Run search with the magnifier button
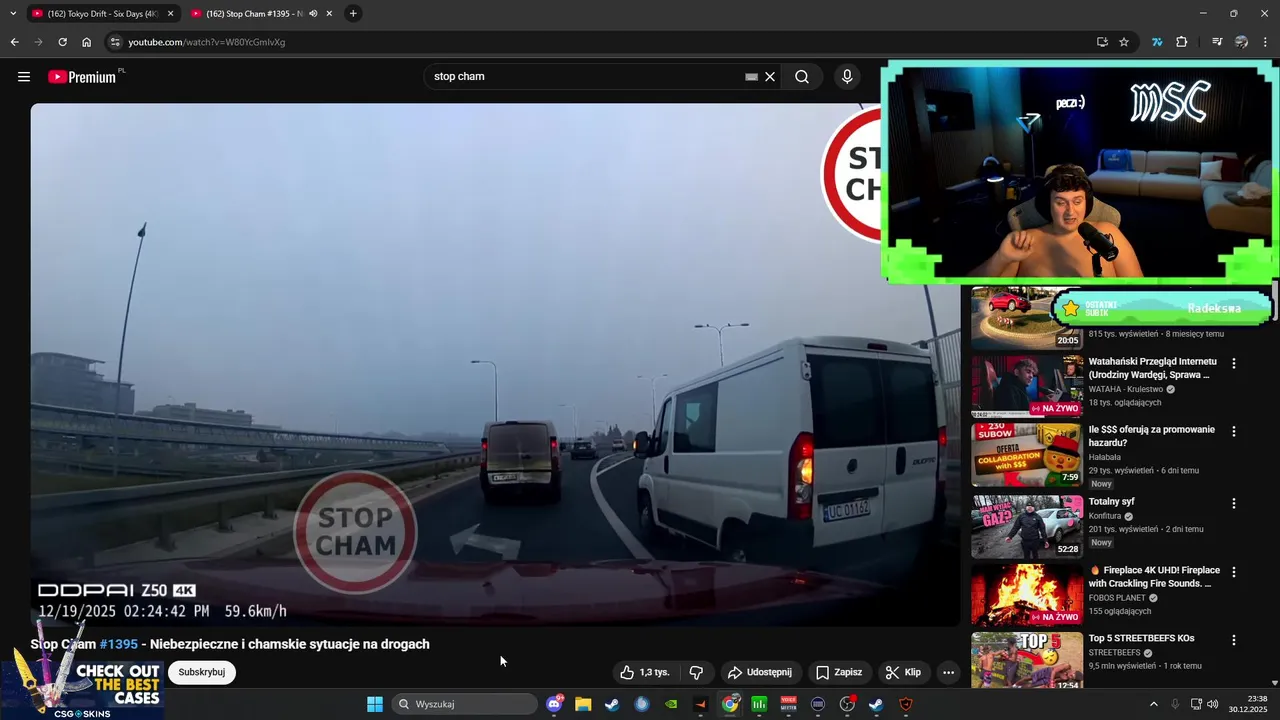Viewport: 1280px width, 720px height. click(x=802, y=77)
